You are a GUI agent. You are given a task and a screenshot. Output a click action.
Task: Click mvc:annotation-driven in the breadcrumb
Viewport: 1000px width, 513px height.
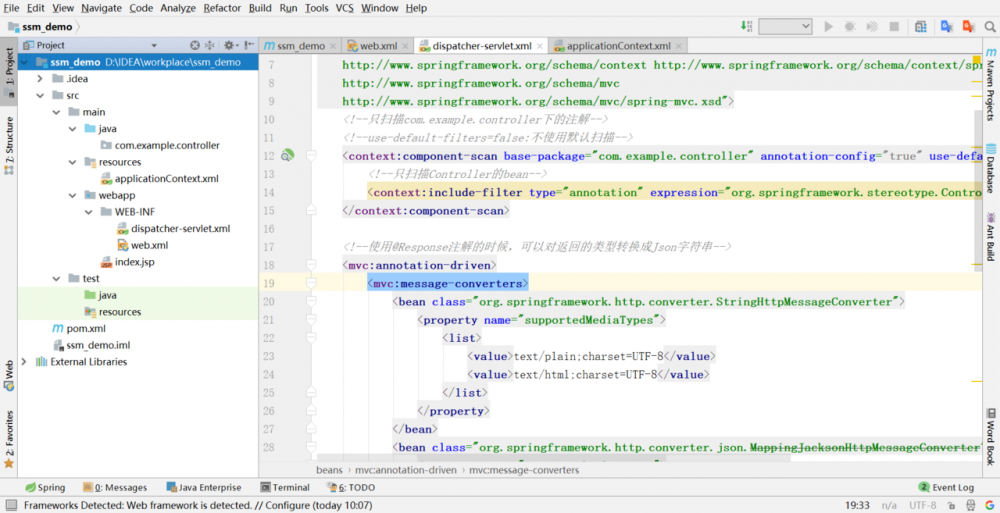tap(405, 470)
